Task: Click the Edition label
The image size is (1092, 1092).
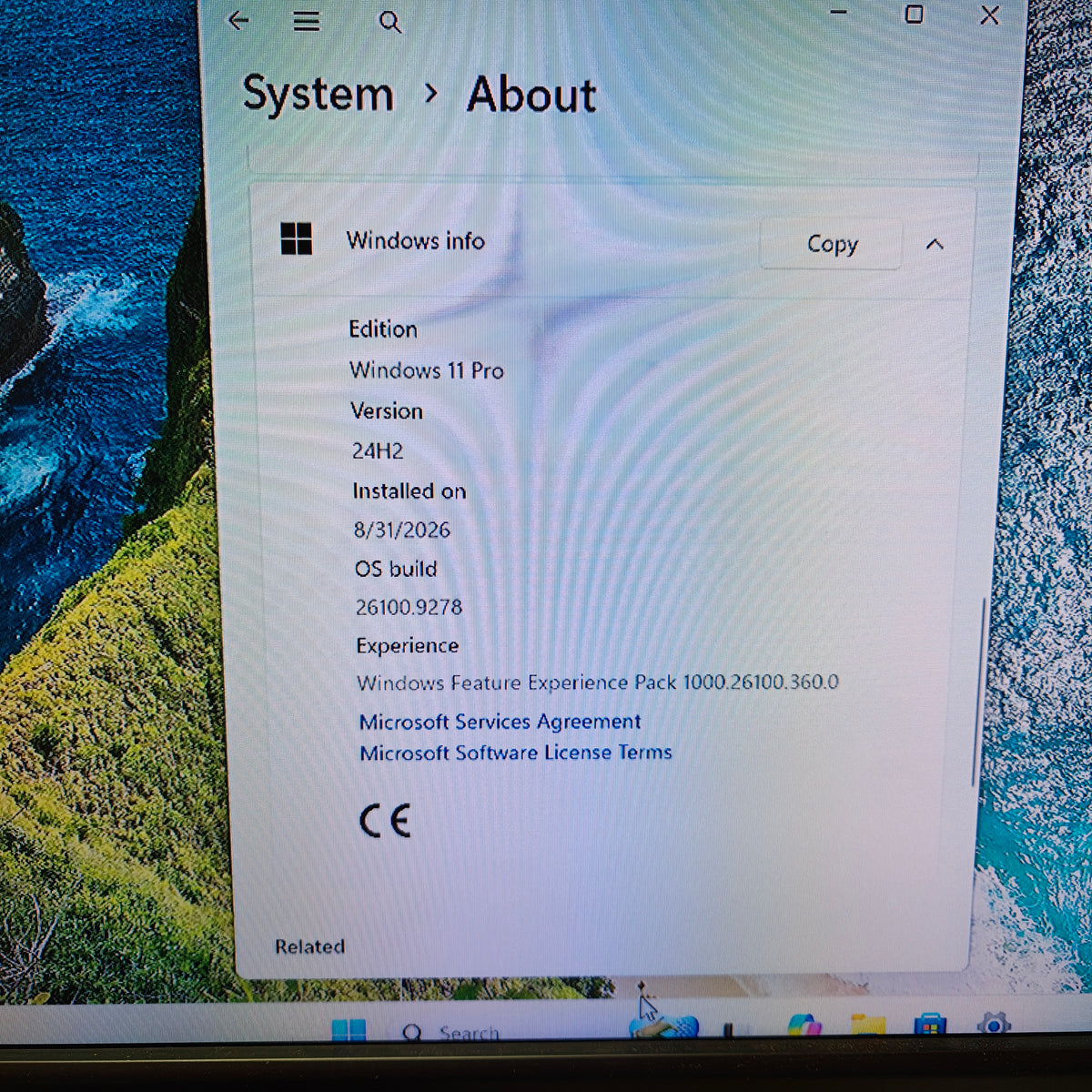Action: pyautogui.click(x=383, y=329)
